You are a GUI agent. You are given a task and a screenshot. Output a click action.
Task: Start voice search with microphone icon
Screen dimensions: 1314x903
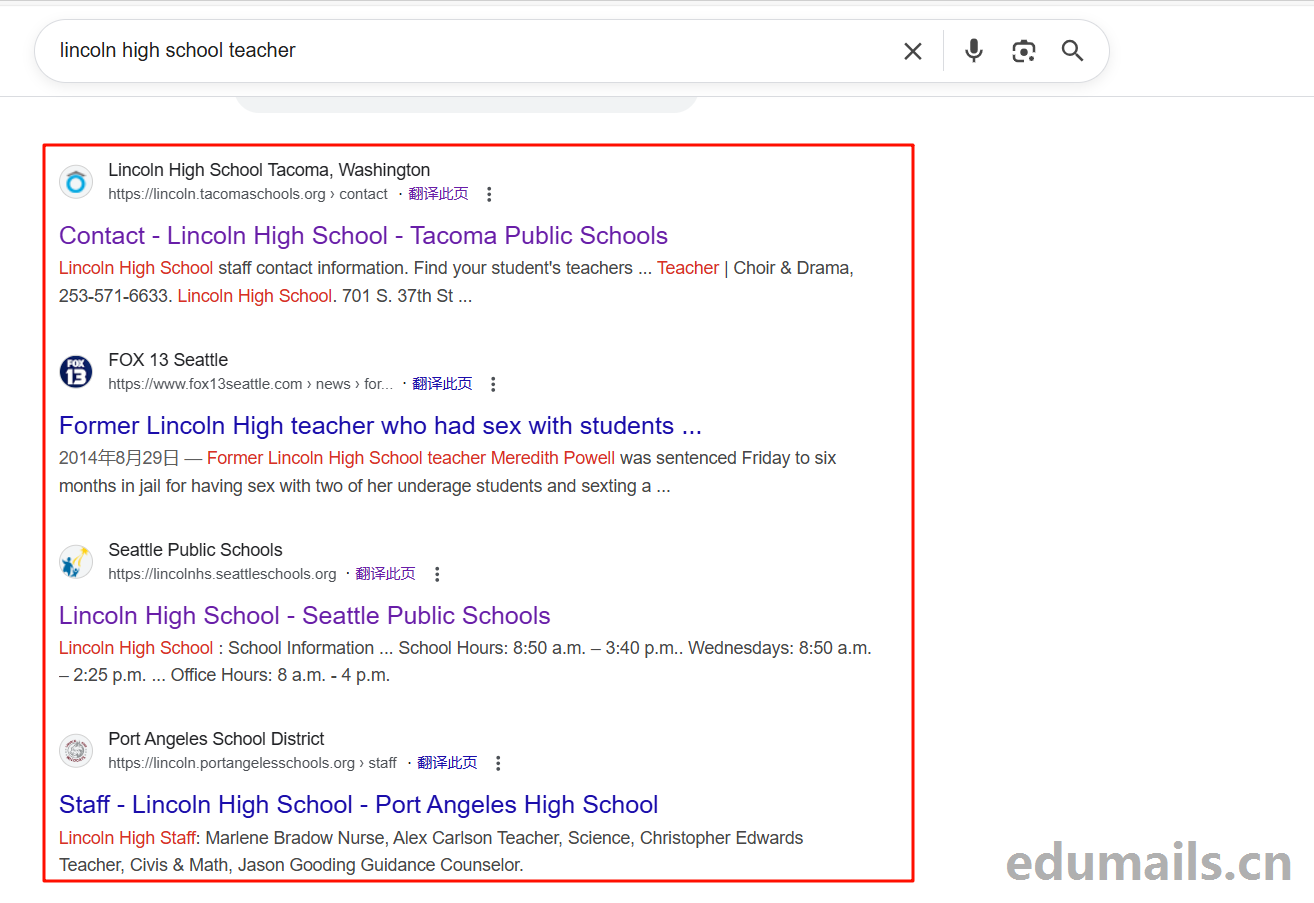(x=973, y=51)
